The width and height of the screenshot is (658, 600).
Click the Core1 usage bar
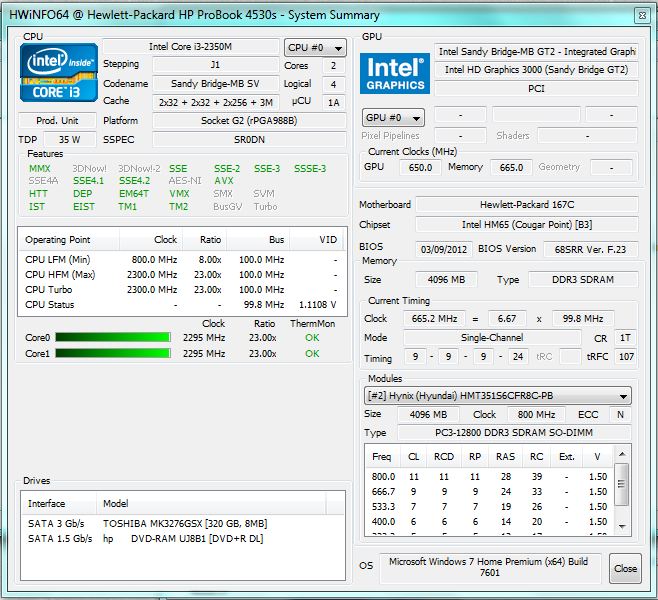113,353
